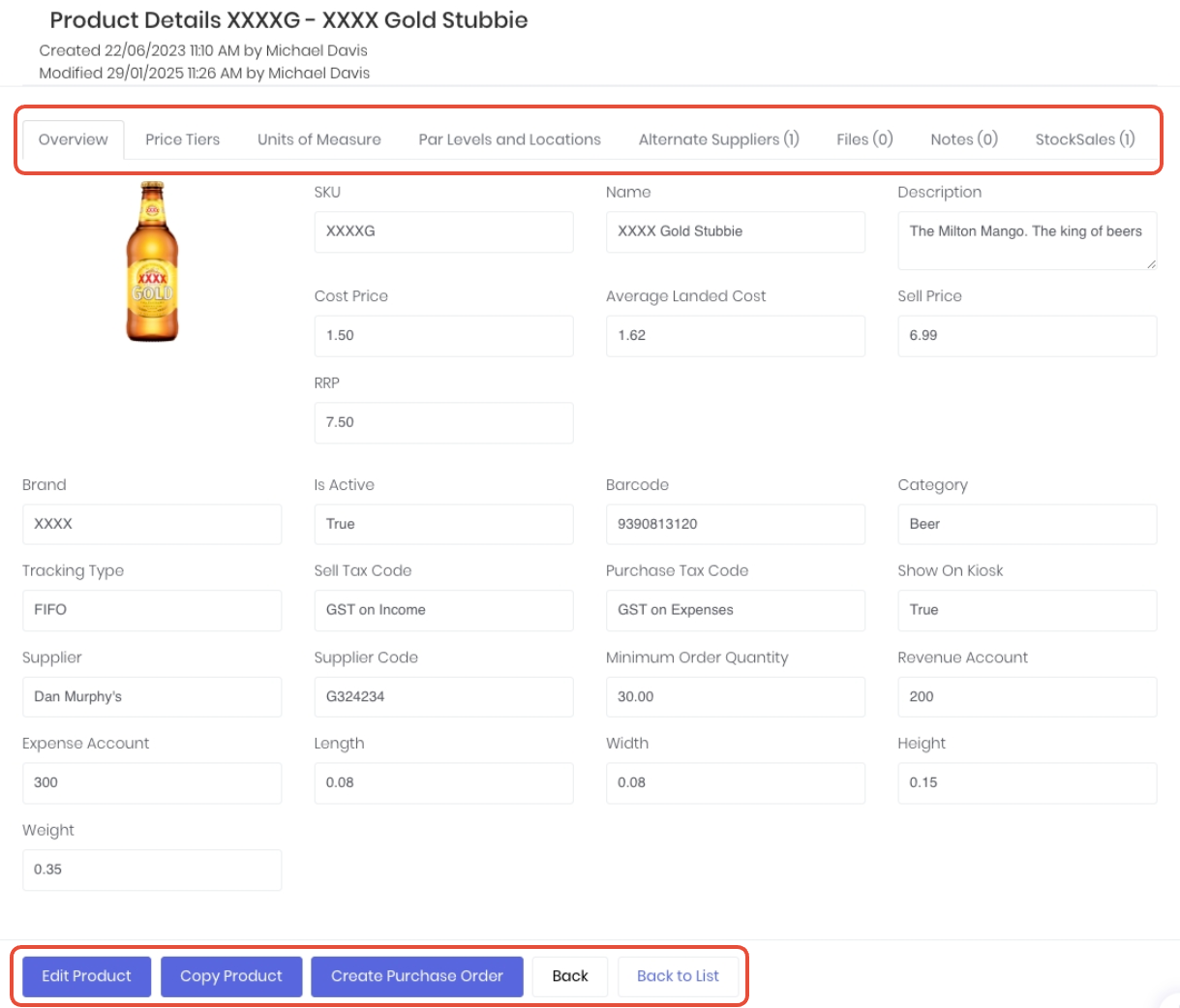This screenshot has width=1180, height=1008.
Task: Switch to the Price Tiers tab
Action: pyautogui.click(x=183, y=139)
